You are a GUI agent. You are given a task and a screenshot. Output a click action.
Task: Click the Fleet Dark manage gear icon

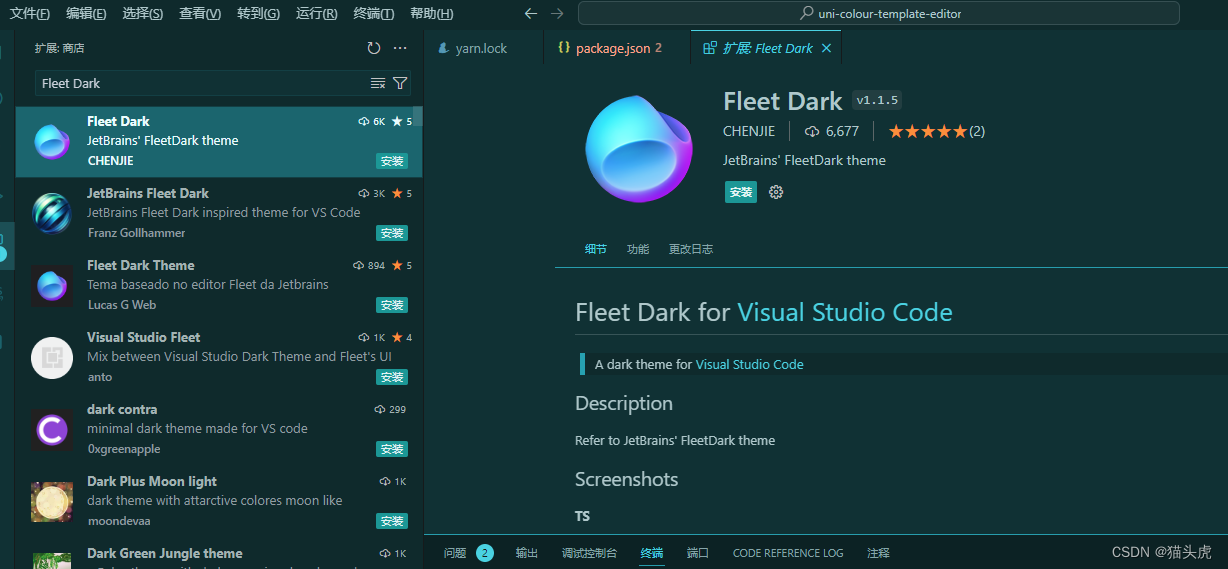click(x=776, y=192)
